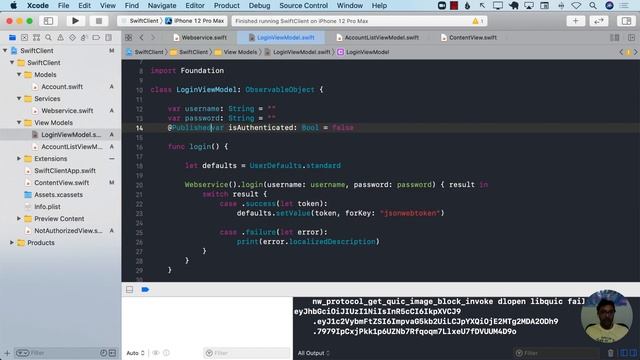Collapse the SwiftClient project root
Viewport: 640px width, 360px height.
[5, 51]
